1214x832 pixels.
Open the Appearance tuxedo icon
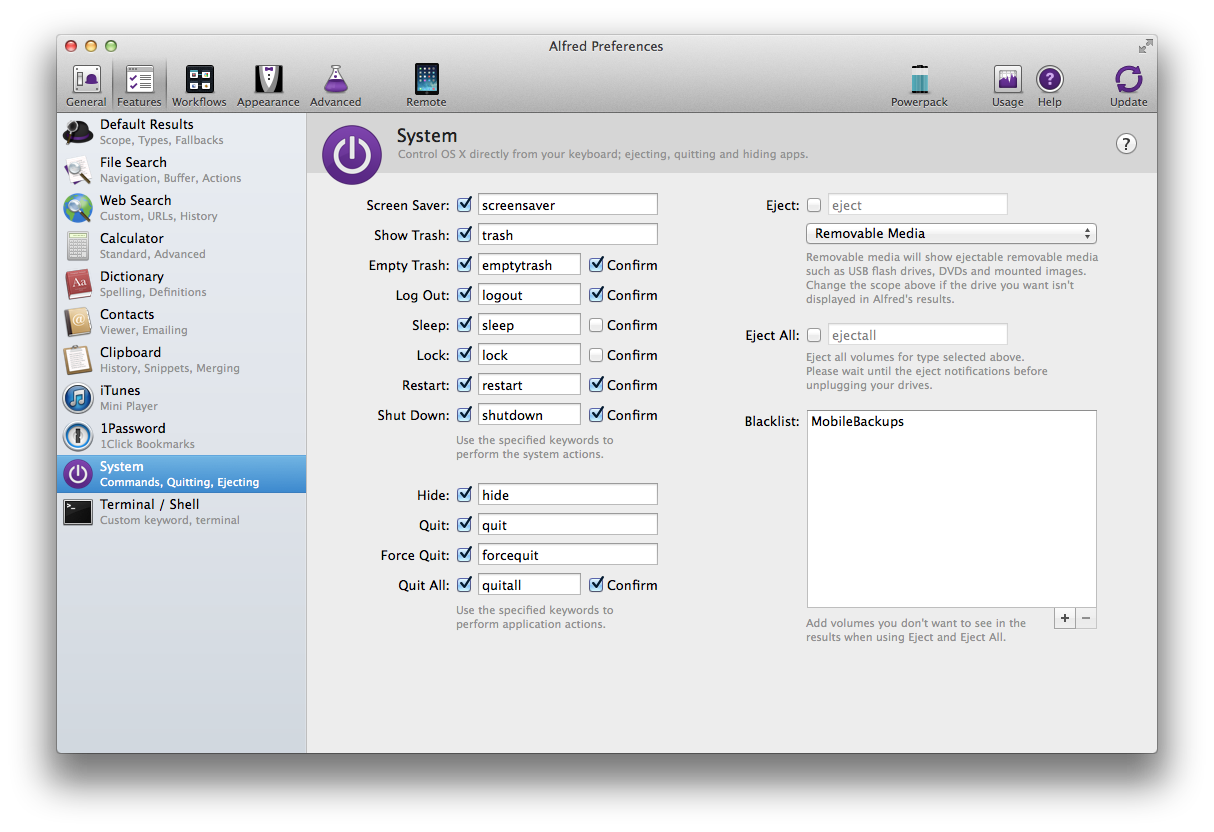[x=268, y=80]
